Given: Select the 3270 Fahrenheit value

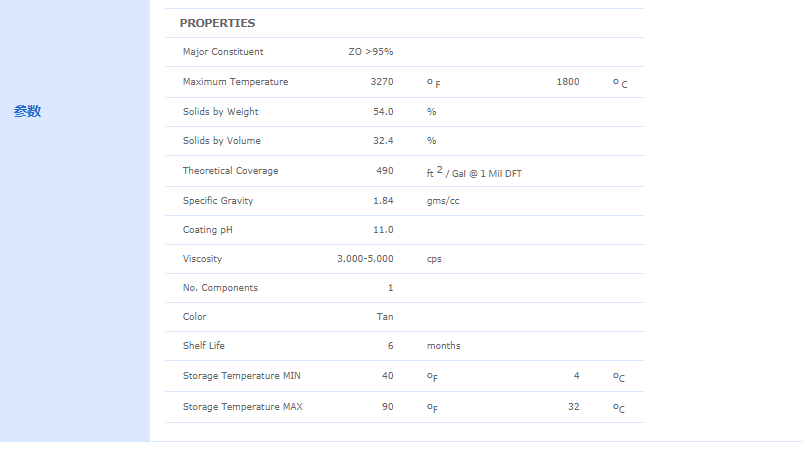Looking at the screenshot, I should 382,82.
